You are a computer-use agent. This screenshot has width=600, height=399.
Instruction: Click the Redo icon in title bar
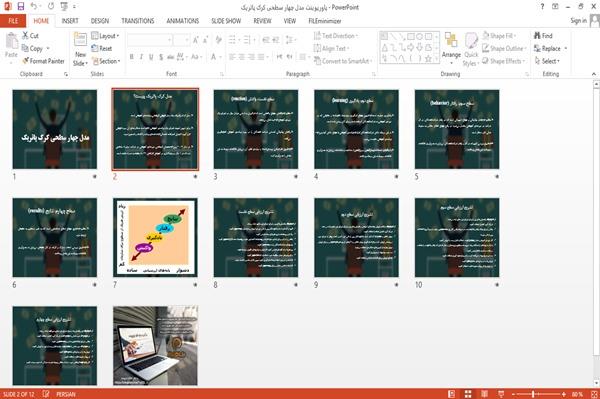(x=51, y=7)
